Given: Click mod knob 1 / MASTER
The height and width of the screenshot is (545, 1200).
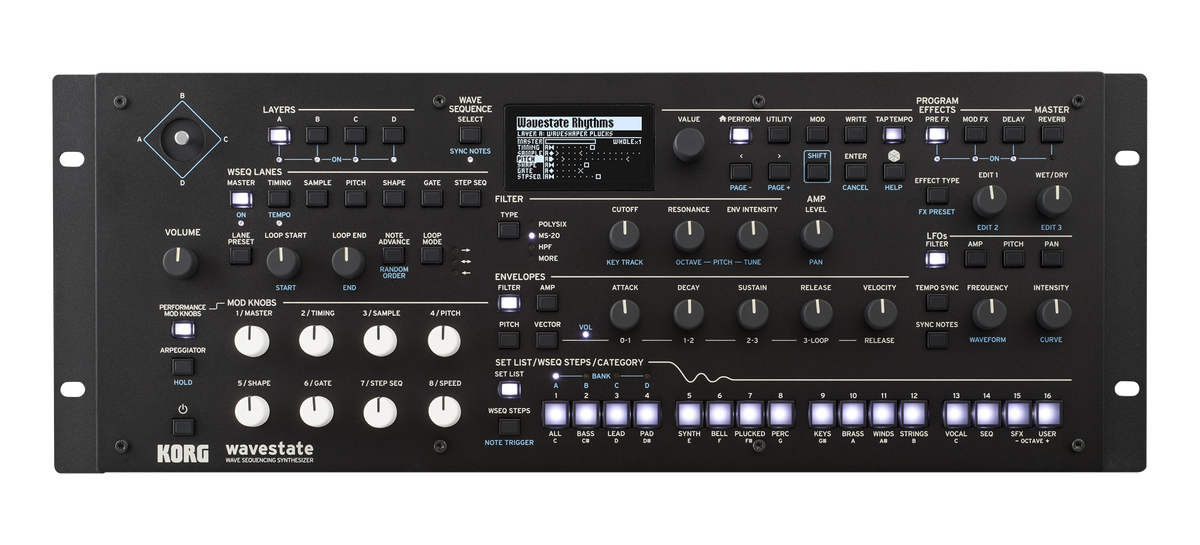Looking at the screenshot, I should (252, 342).
